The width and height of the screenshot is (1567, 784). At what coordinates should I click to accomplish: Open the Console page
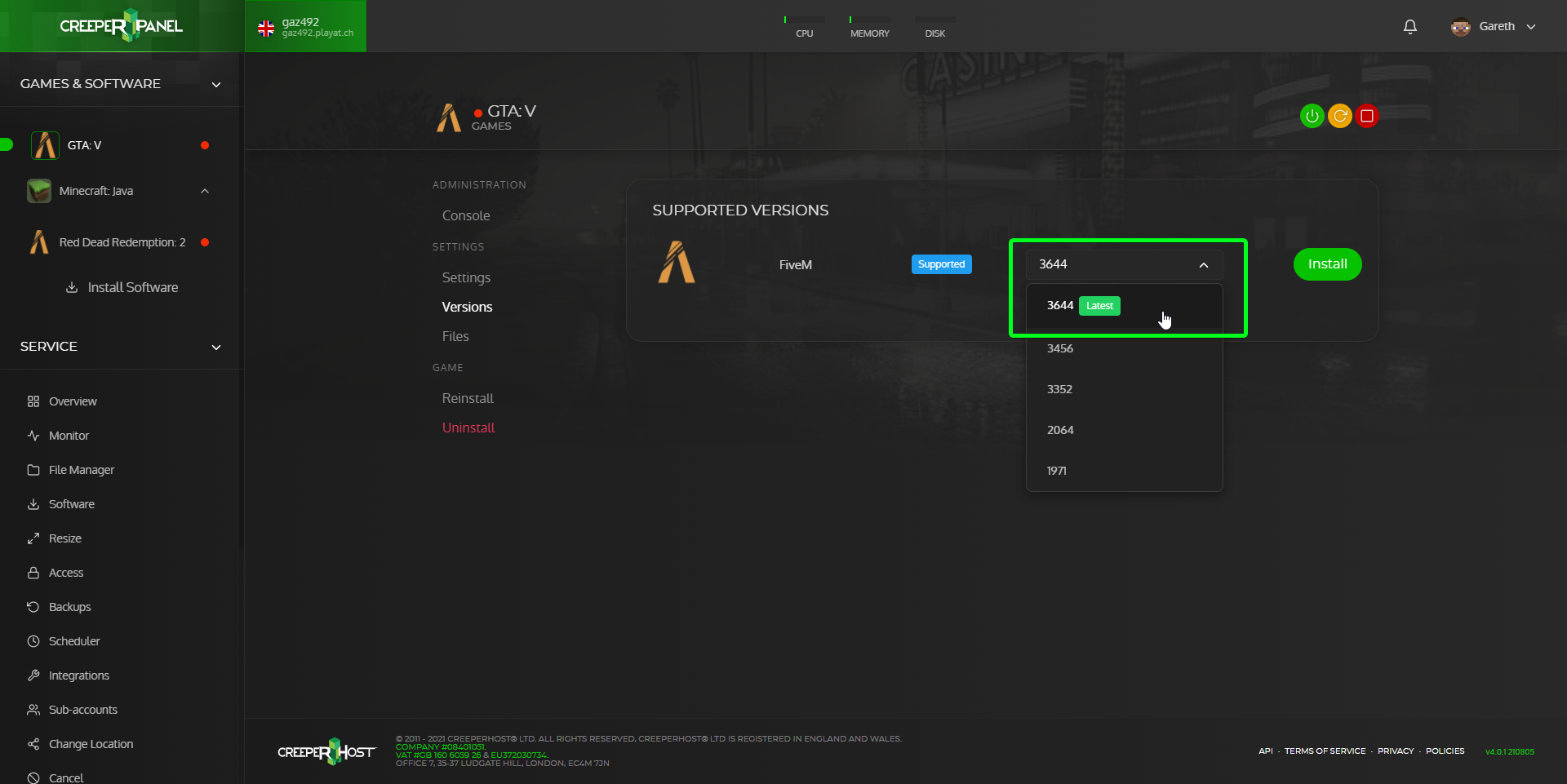pyautogui.click(x=466, y=215)
